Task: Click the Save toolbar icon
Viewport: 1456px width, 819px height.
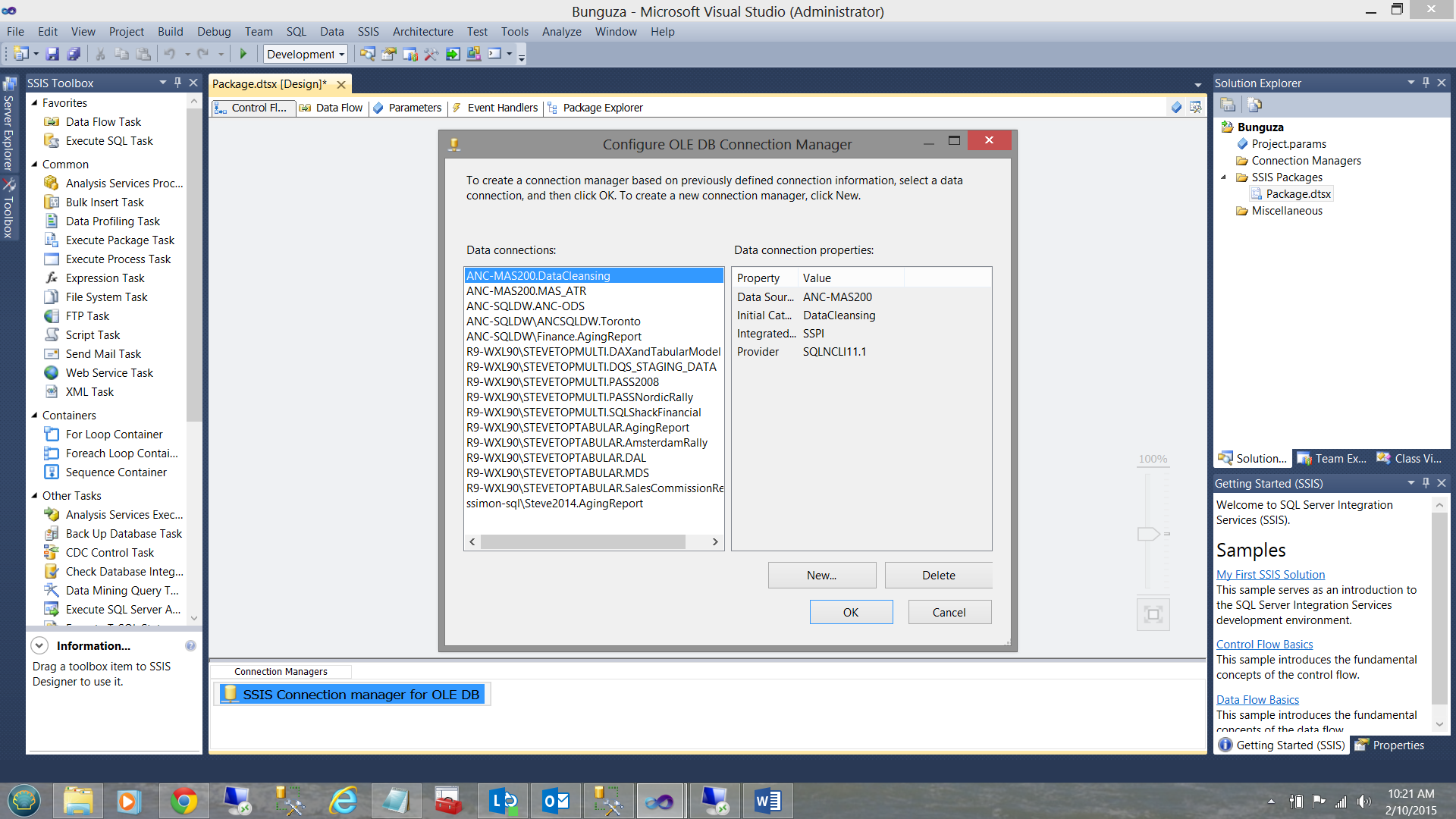Action: point(52,54)
